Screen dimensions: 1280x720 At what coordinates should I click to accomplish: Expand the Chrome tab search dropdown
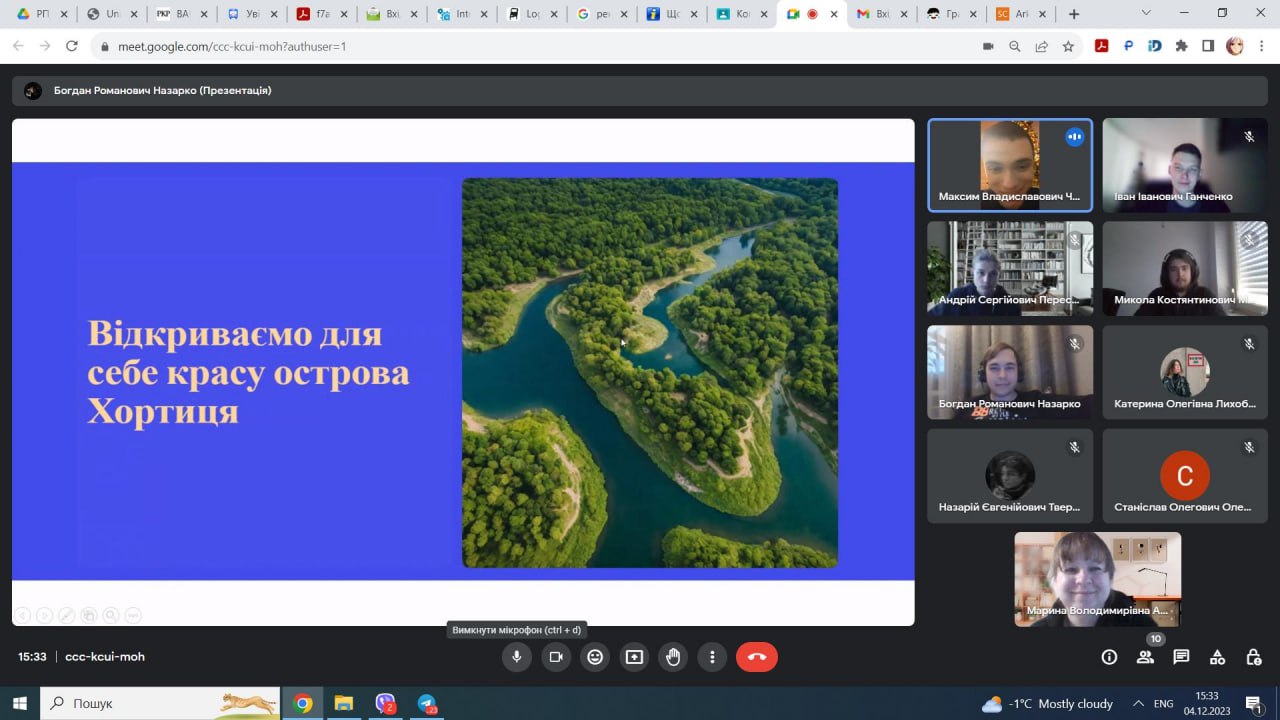pyautogui.click(x=1148, y=13)
